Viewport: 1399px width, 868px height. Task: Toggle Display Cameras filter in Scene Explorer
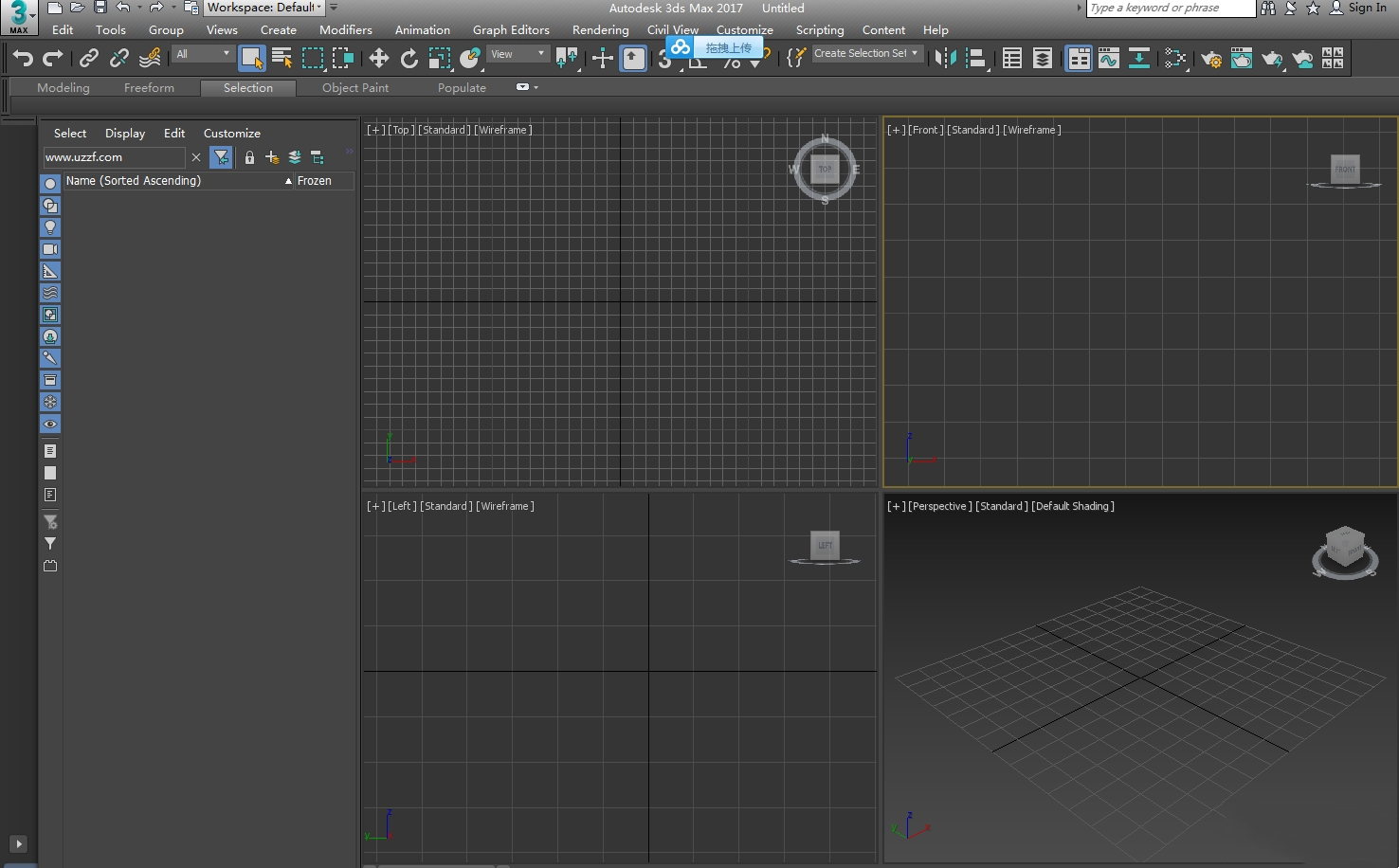click(50, 249)
